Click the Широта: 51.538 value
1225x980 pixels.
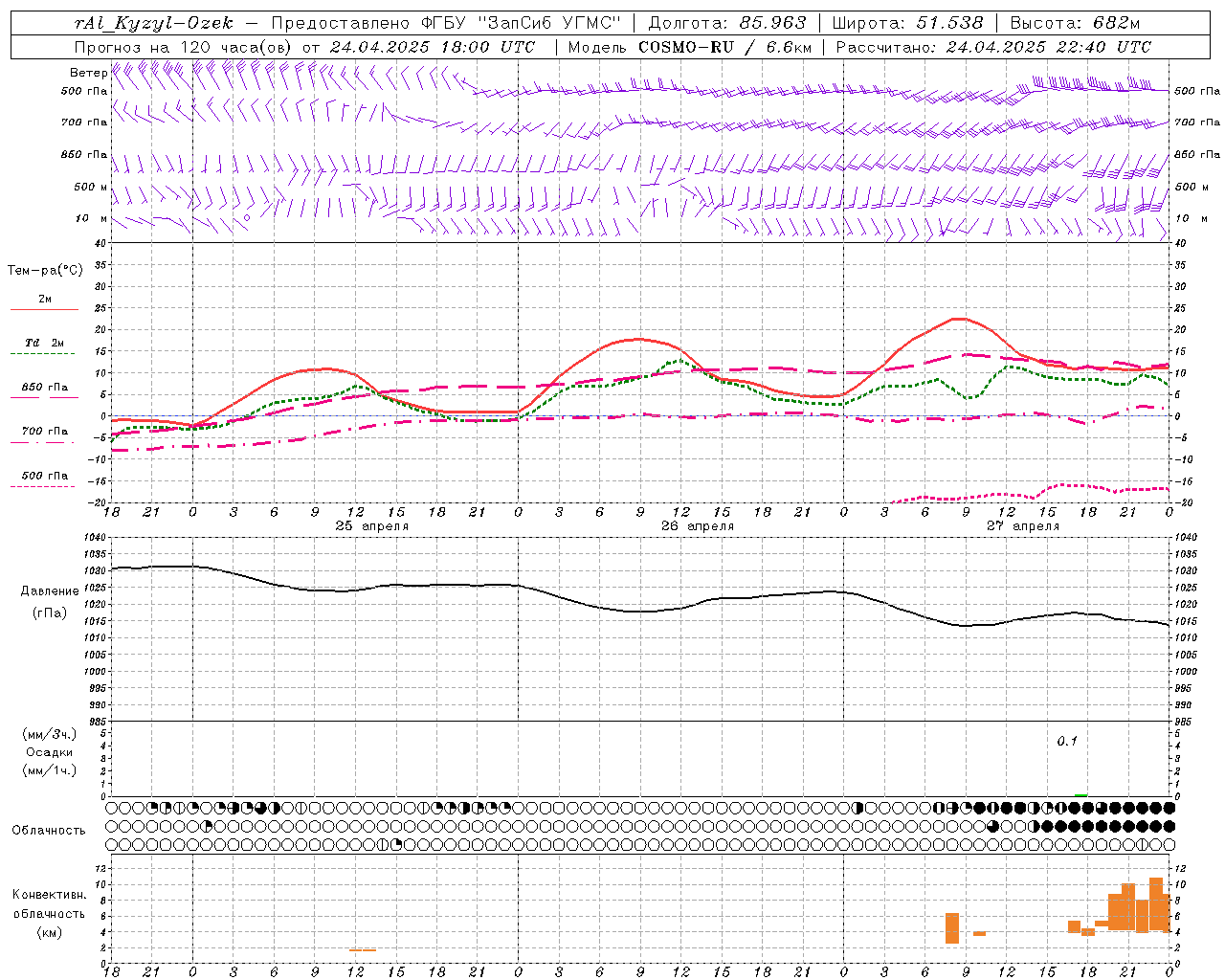click(907, 23)
